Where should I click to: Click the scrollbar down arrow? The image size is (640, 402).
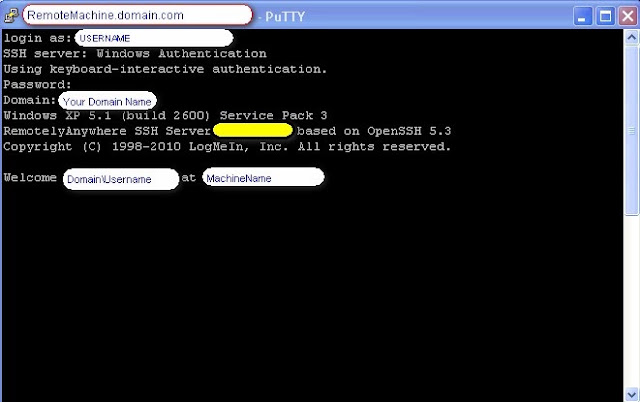click(x=631, y=395)
